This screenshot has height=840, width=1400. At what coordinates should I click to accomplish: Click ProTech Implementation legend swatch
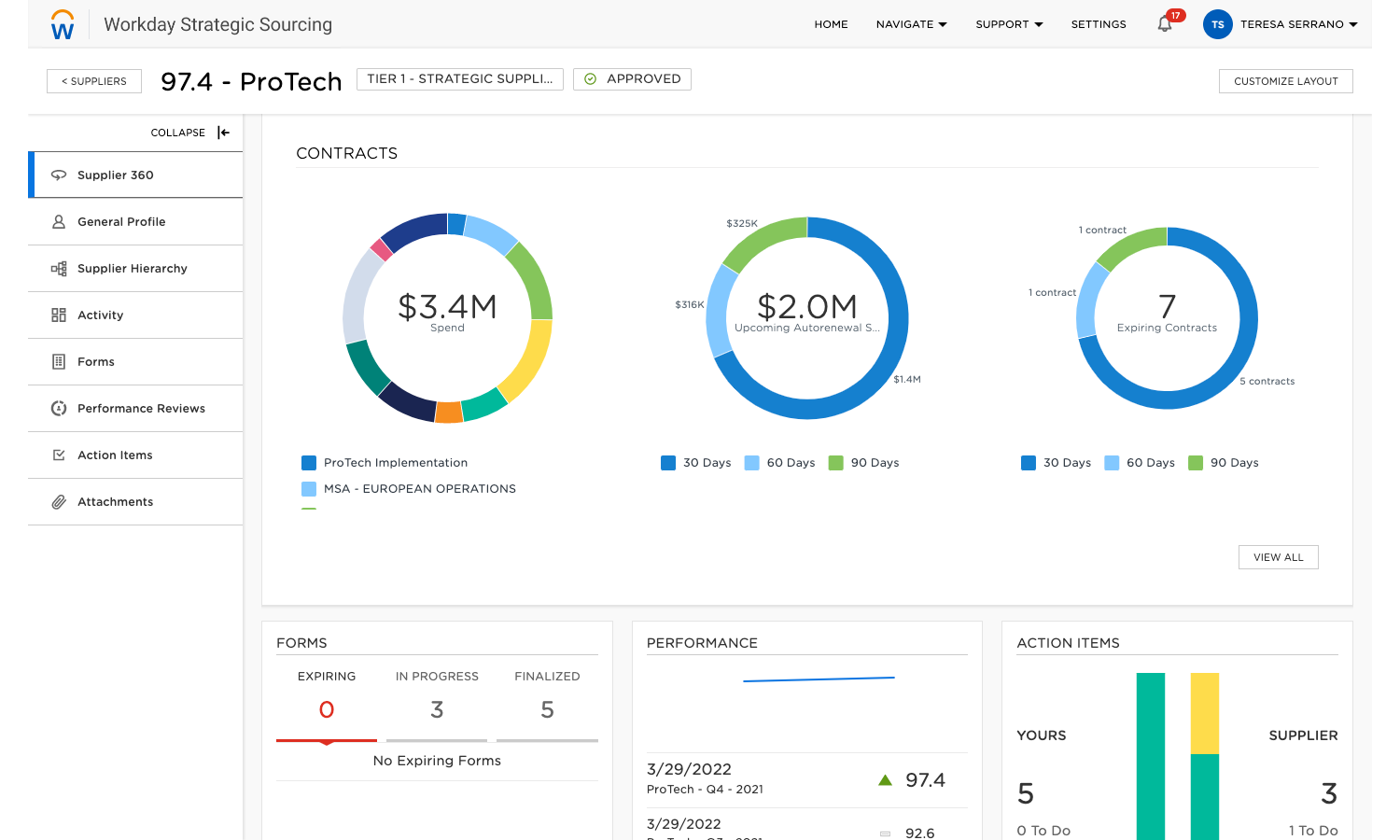(309, 463)
